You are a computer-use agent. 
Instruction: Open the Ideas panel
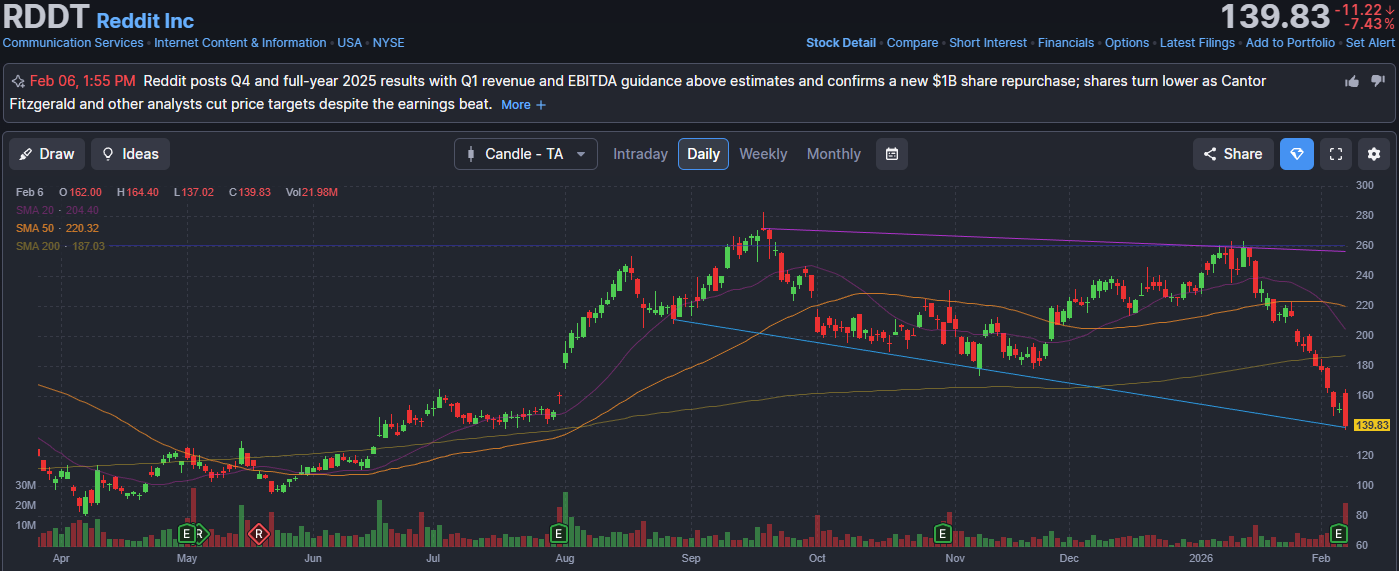pos(130,154)
